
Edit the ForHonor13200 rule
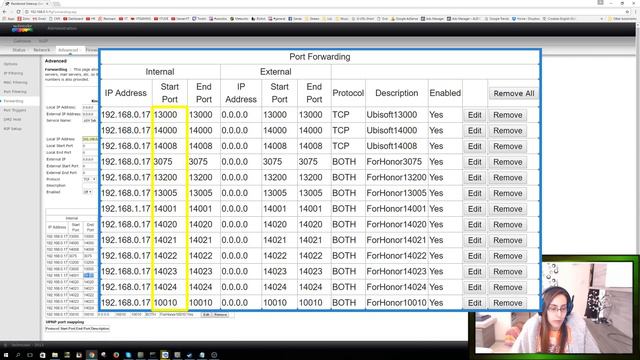[474, 178]
